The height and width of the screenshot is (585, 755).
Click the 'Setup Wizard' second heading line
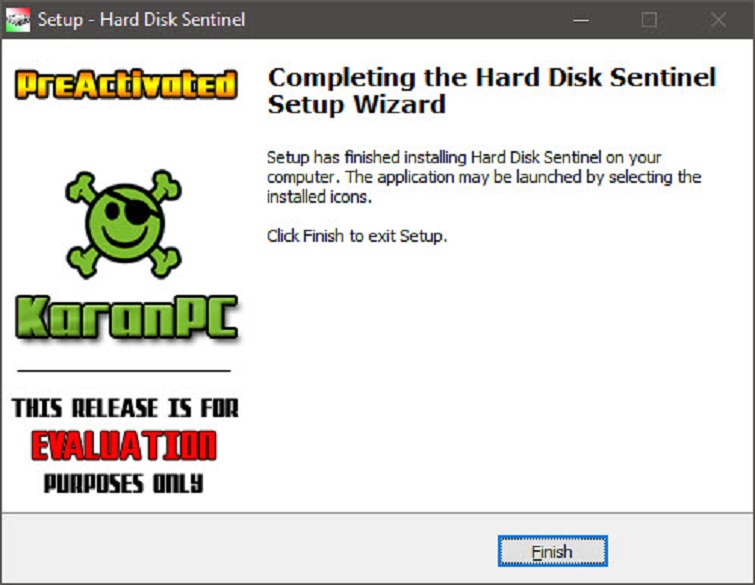357,104
